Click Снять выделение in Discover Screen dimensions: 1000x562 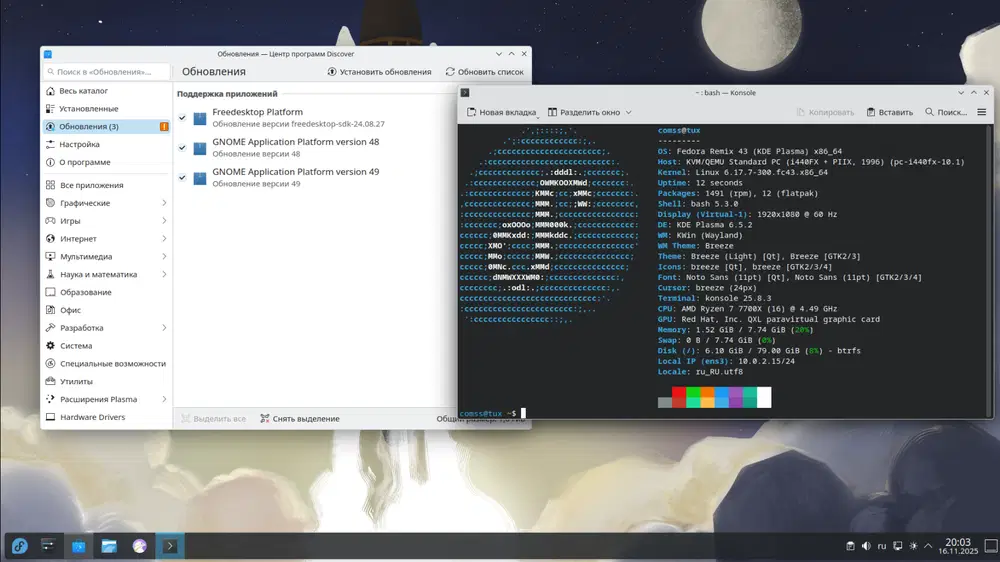(300, 419)
